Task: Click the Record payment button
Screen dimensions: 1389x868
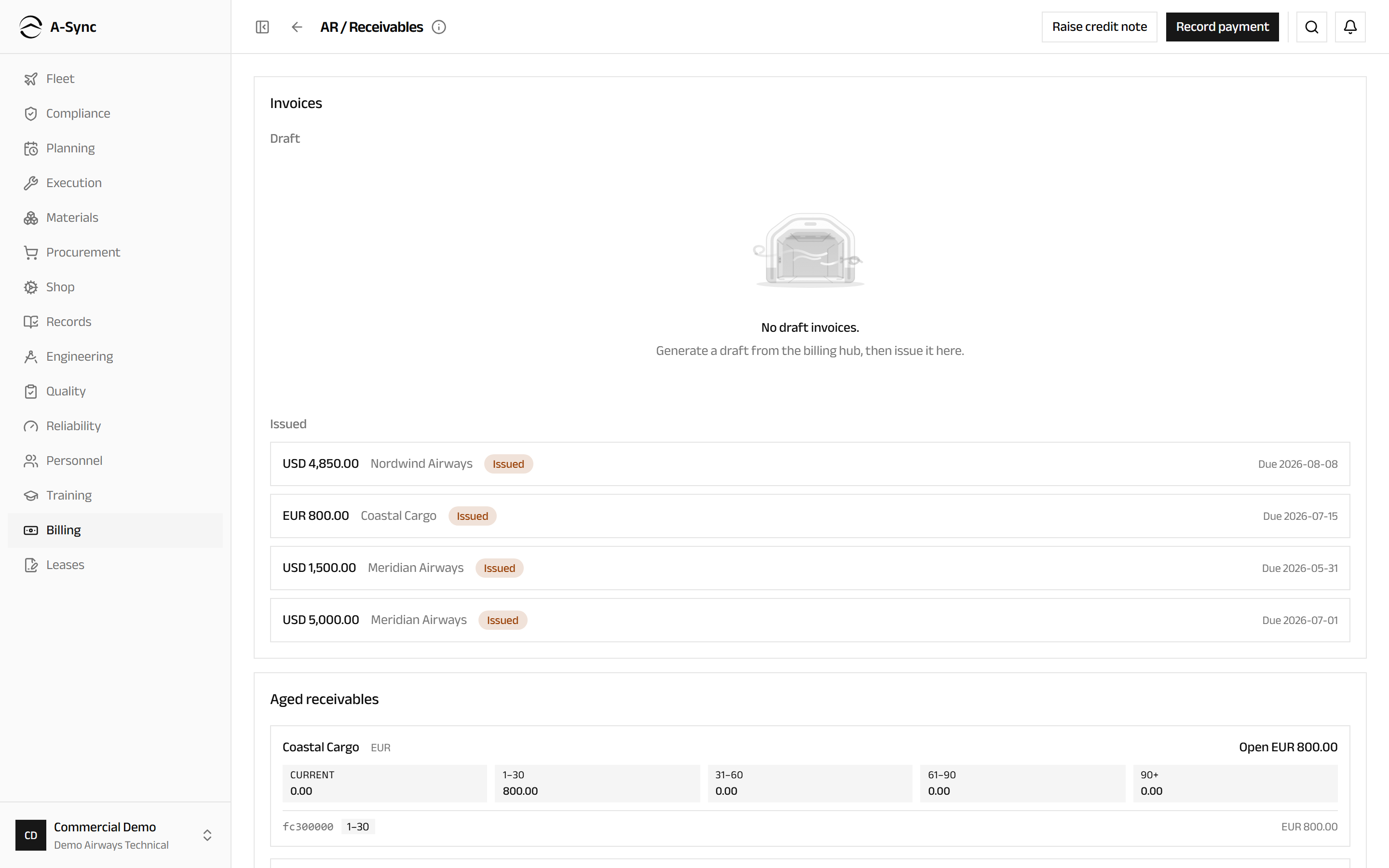Action: coord(1222,27)
